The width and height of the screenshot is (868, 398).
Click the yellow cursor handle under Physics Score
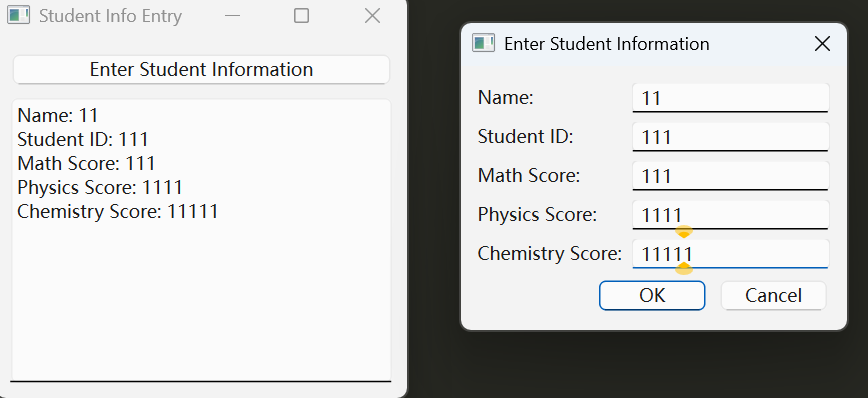[x=684, y=231]
